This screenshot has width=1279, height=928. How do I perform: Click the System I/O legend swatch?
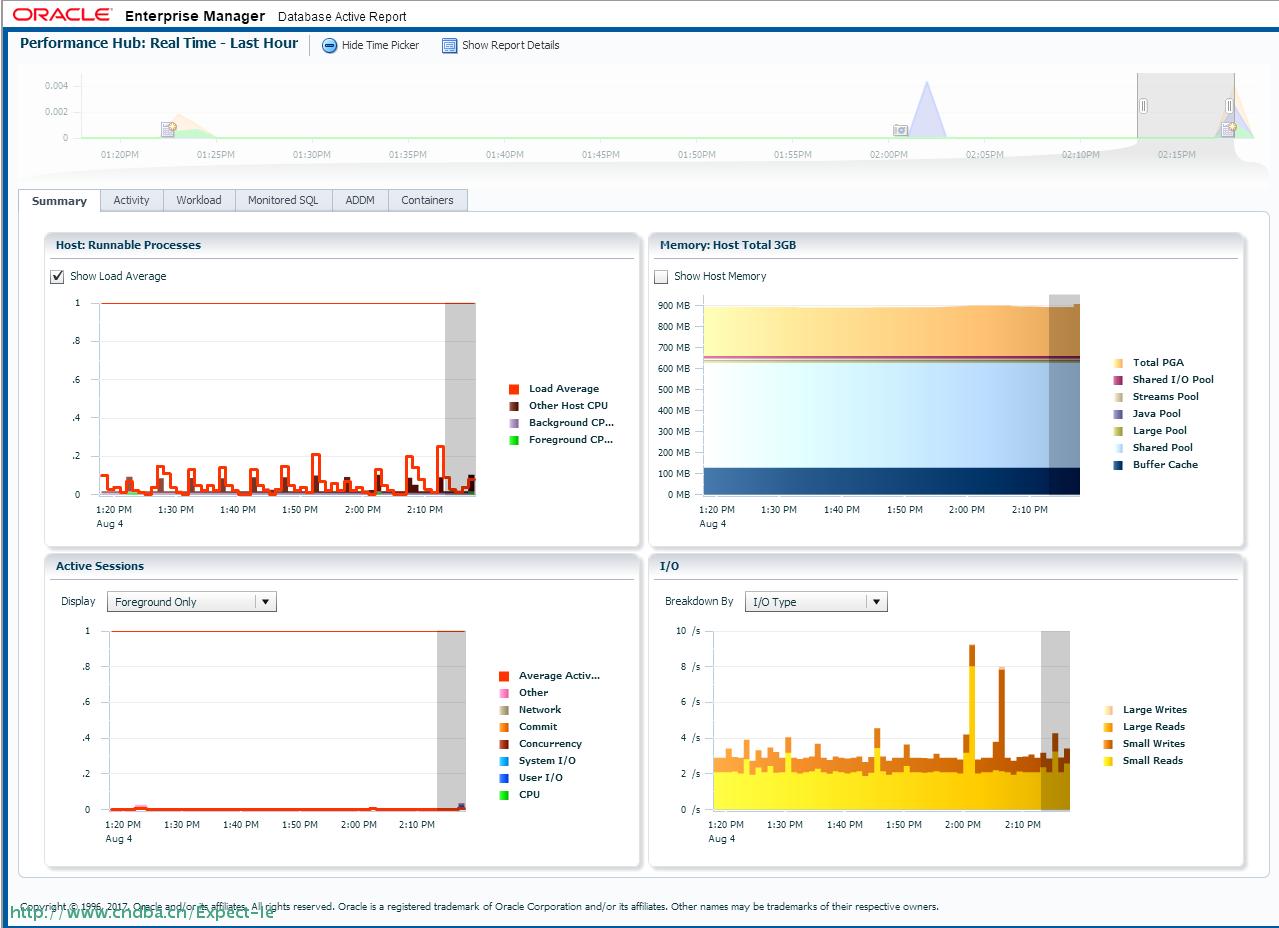504,761
